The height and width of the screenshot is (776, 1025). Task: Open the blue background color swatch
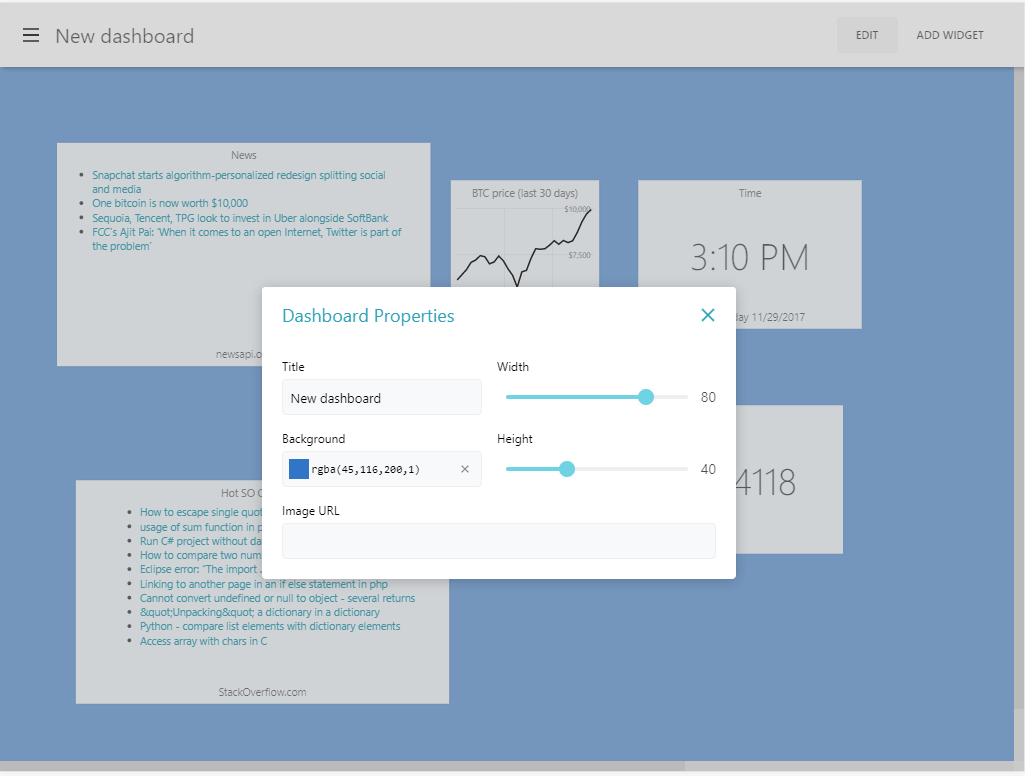tap(299, 469)
